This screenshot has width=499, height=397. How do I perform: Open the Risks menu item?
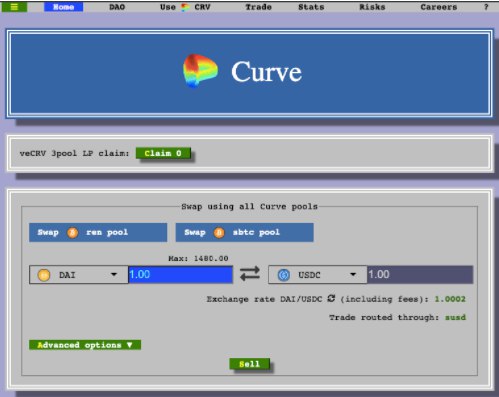coord(372,7)
